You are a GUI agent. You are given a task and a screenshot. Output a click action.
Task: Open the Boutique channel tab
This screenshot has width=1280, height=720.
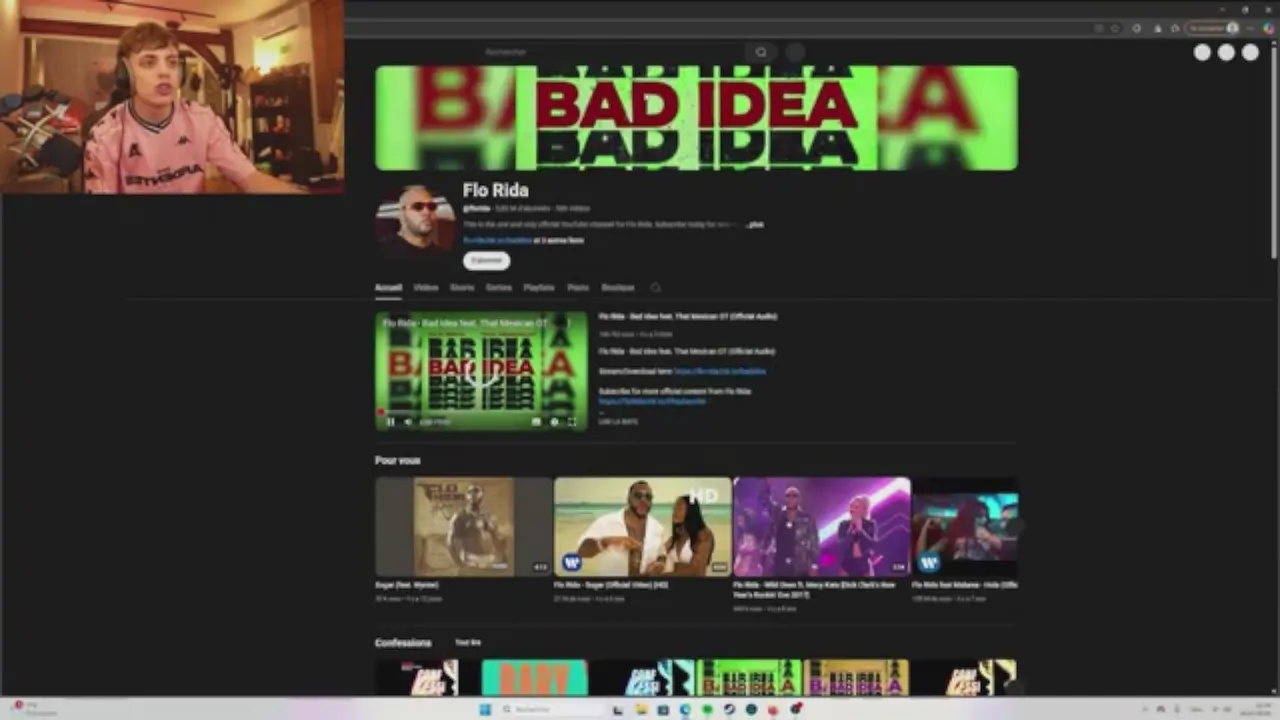click(x=618, y=288)
